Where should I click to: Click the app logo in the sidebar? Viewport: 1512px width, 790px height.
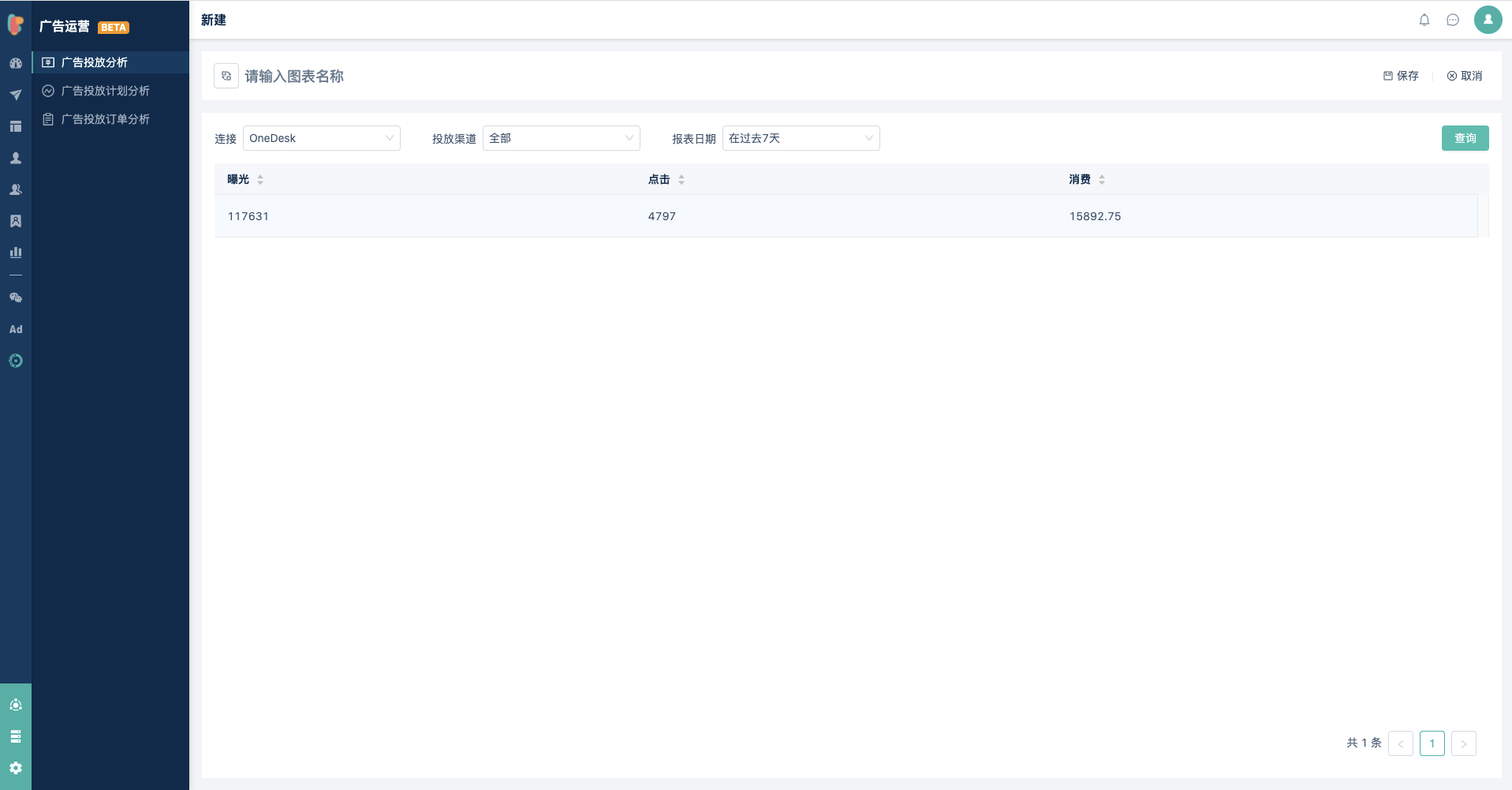pos(16,24)
